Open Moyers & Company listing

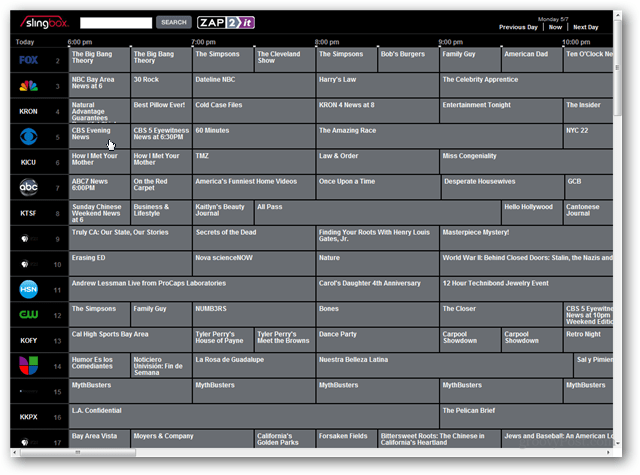coord(192,439)
